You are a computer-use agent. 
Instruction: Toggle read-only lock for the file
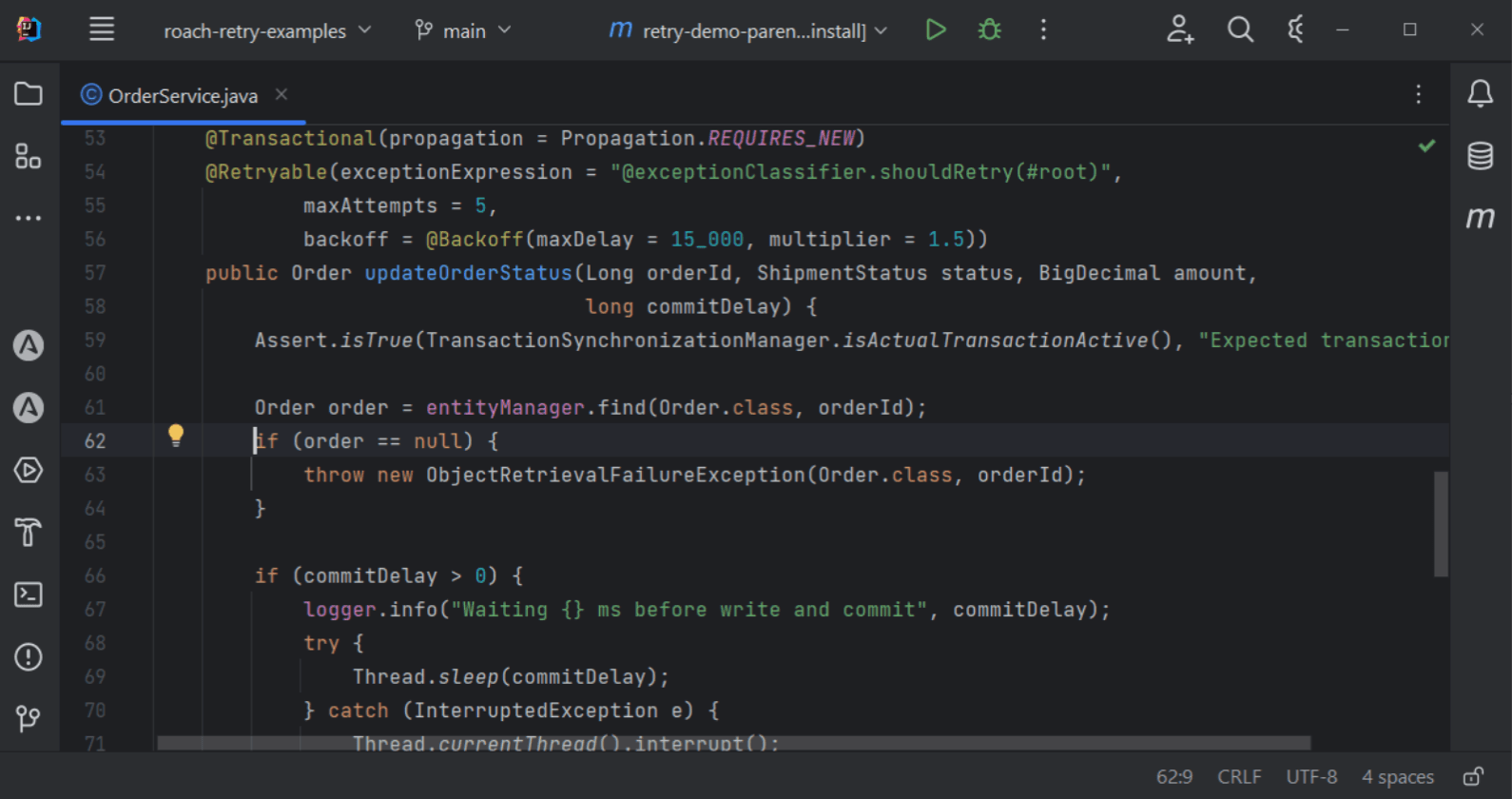(x=1473, y=776)
